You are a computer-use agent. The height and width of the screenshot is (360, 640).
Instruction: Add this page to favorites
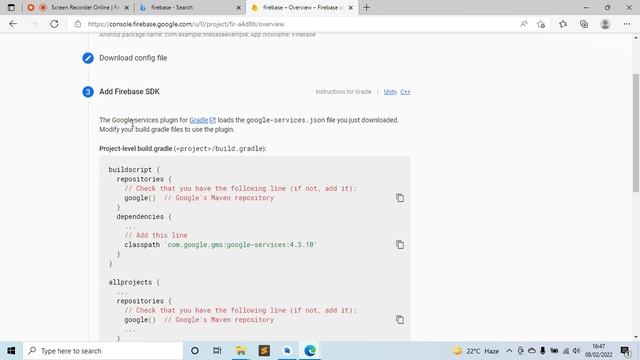541,24
